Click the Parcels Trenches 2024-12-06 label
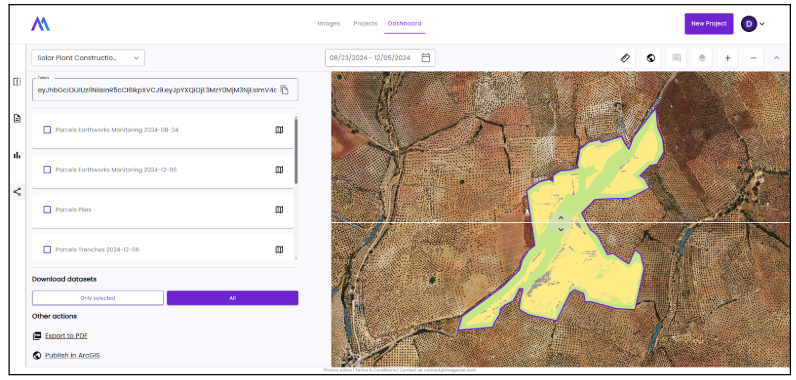 (x=97, y=250)
